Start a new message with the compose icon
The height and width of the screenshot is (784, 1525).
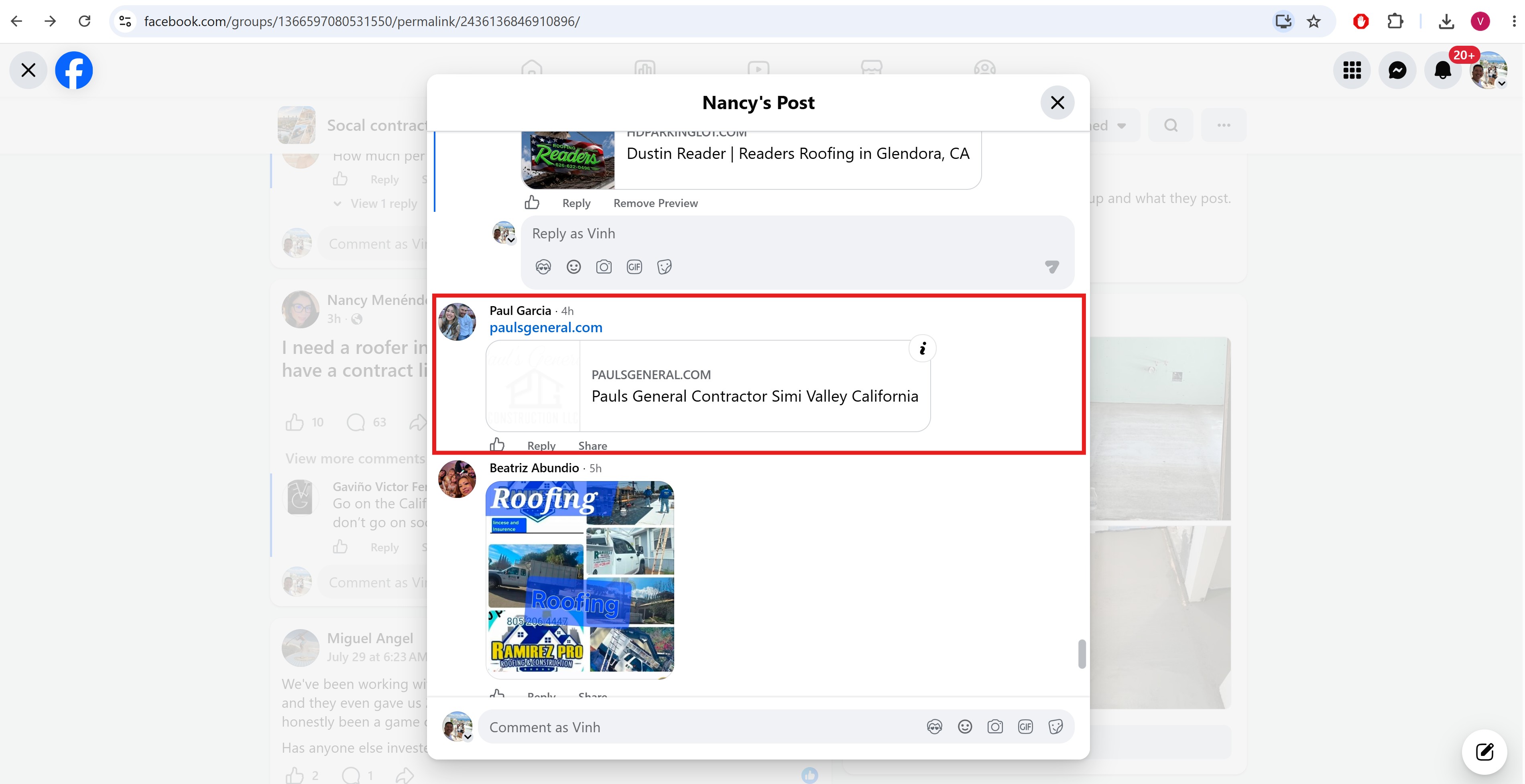point(1484,752)
